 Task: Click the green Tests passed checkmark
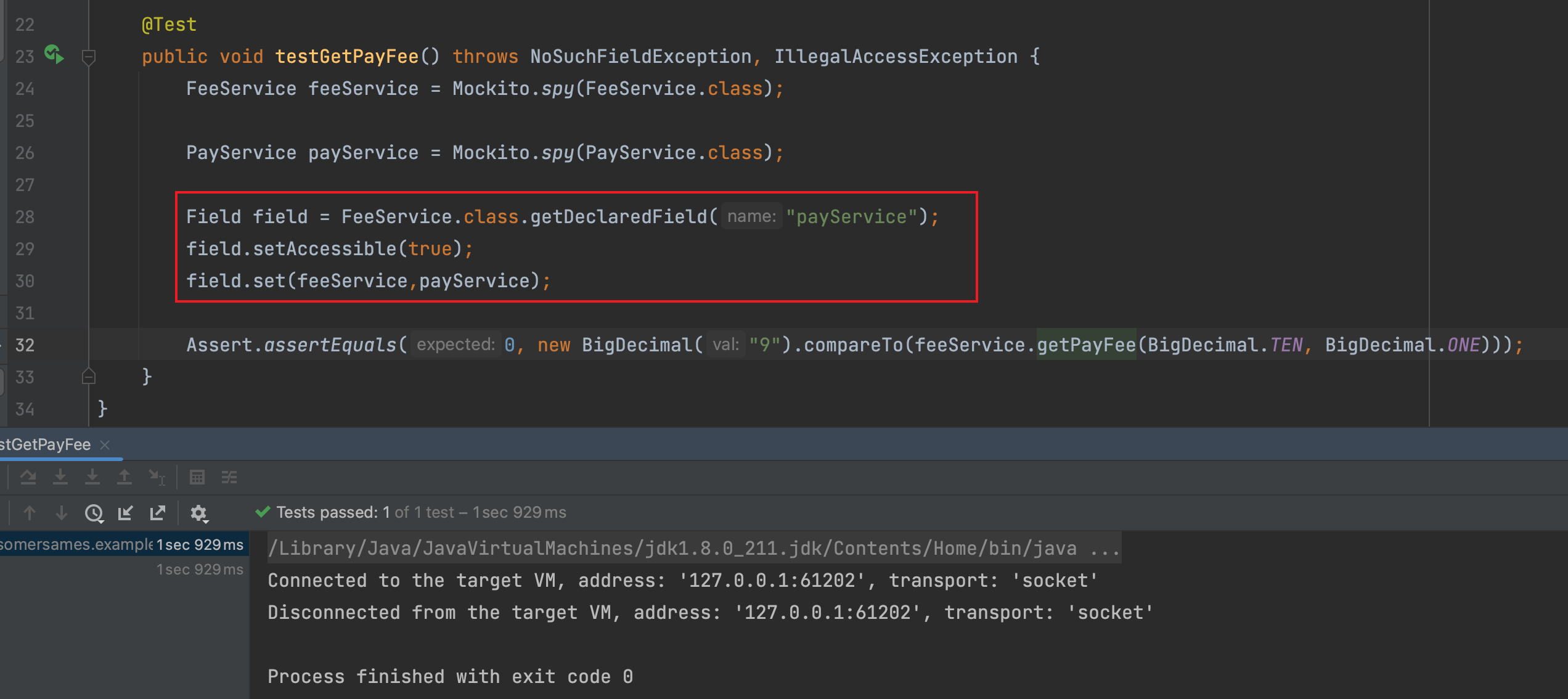tap(263, 512)
